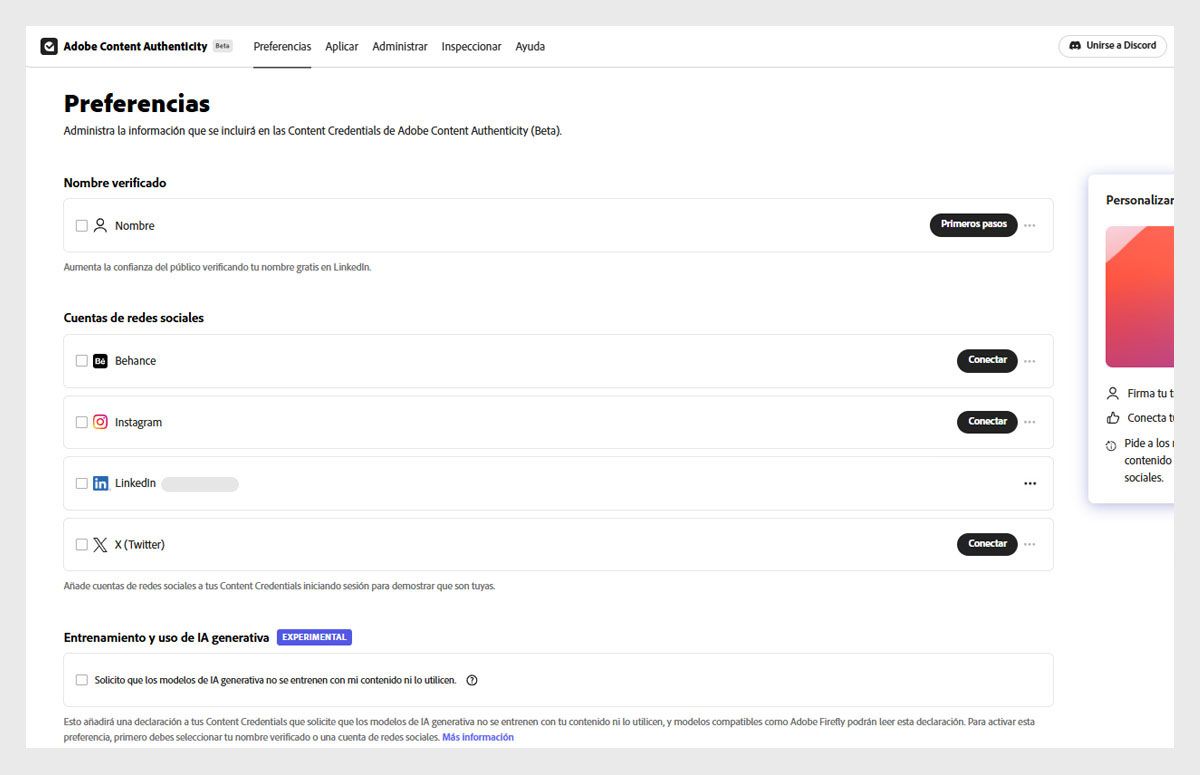Switch to the Preferencias tab

click(282, 47)
